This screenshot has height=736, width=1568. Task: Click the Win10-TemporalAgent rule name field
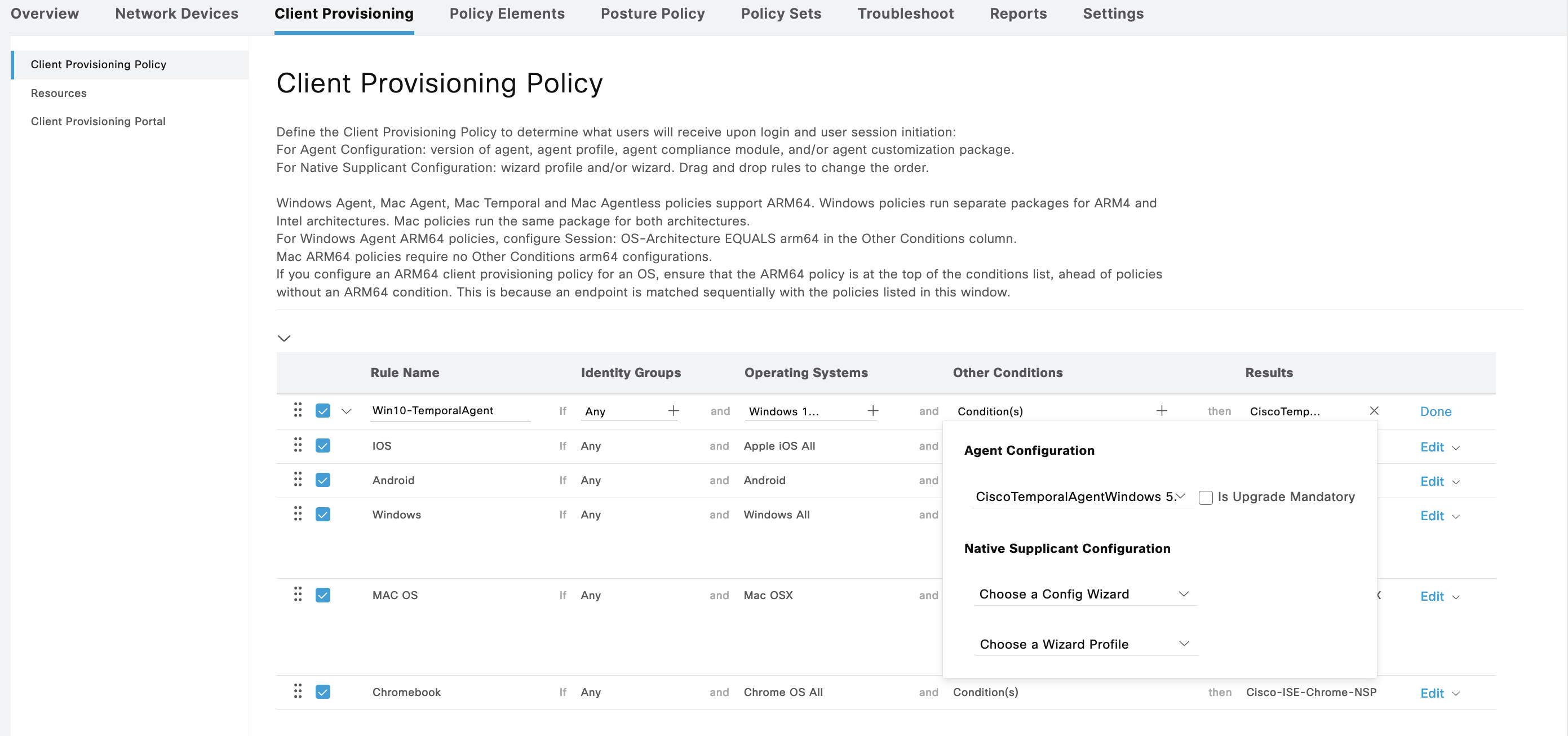tap(449, 410)
